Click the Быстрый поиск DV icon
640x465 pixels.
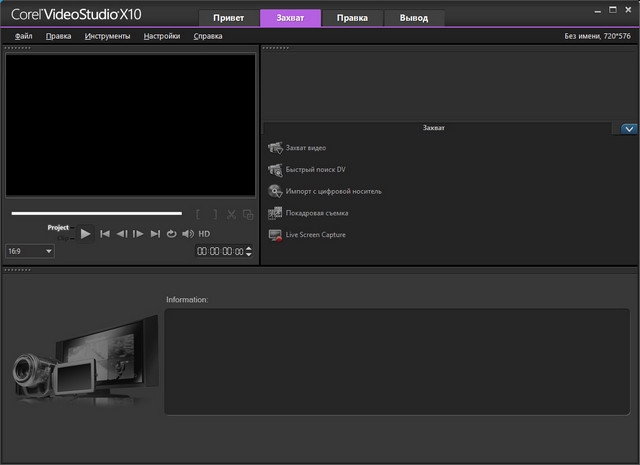(276, 170)
